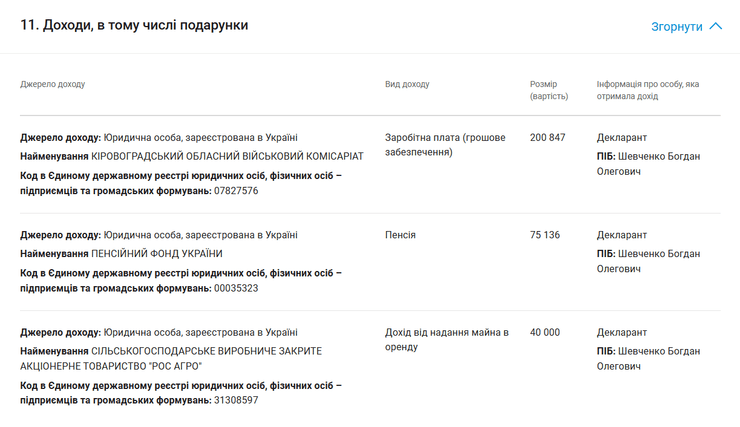
Task: Click the amount 200 847
Action: (x=547, y=137)
